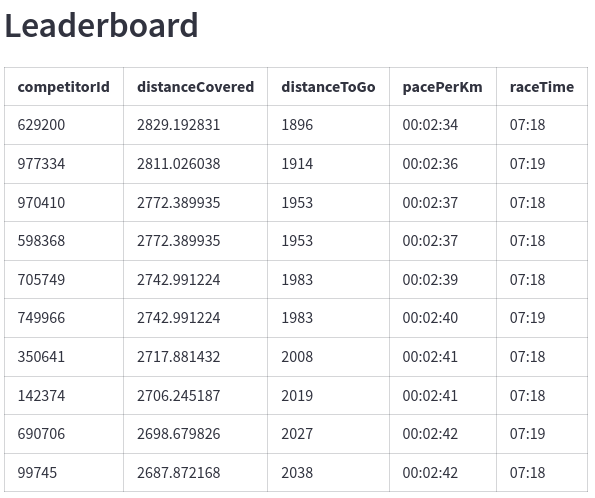The image size is (595, 498).
Task: Click distance to go 1953 in row 970410
Action: click(x=297, y=203)
